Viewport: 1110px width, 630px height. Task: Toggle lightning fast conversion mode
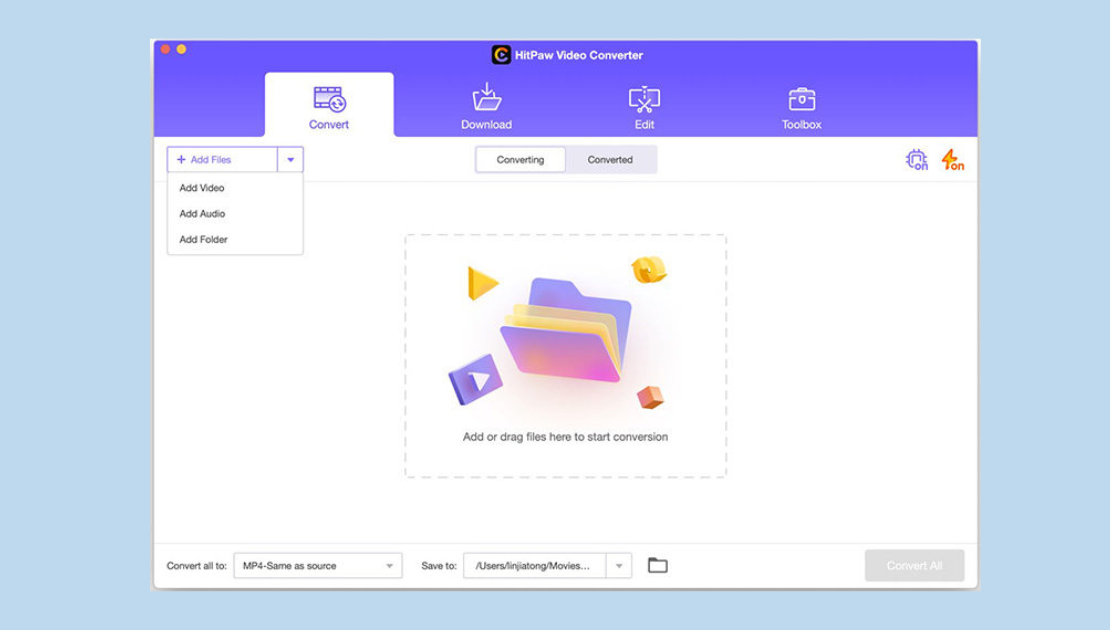coord(952,160)
